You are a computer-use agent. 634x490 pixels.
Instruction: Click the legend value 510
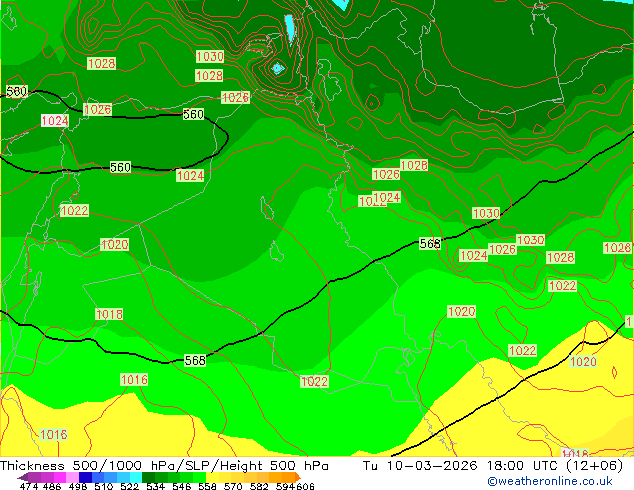pos(104,486)
